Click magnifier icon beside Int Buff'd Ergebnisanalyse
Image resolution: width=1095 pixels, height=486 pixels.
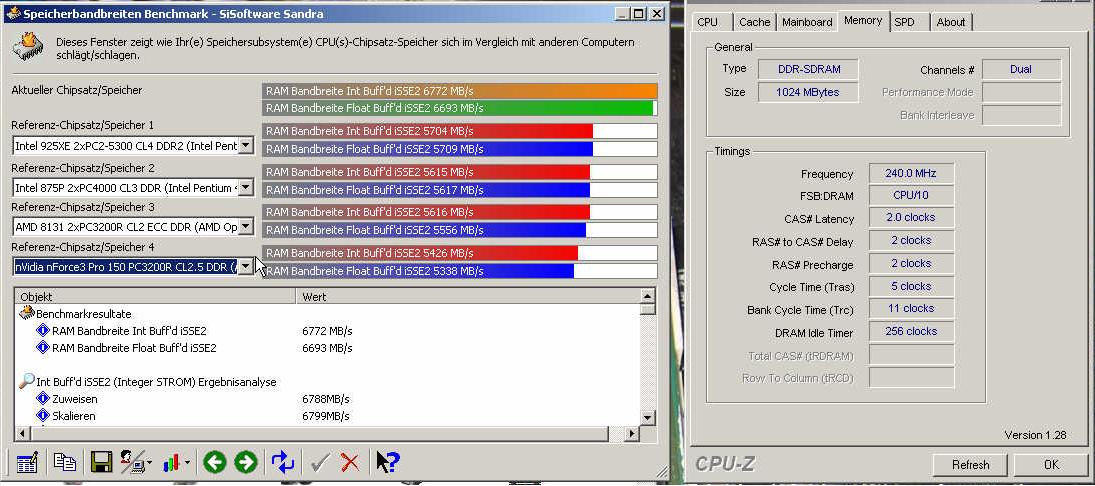click(27, 381)
